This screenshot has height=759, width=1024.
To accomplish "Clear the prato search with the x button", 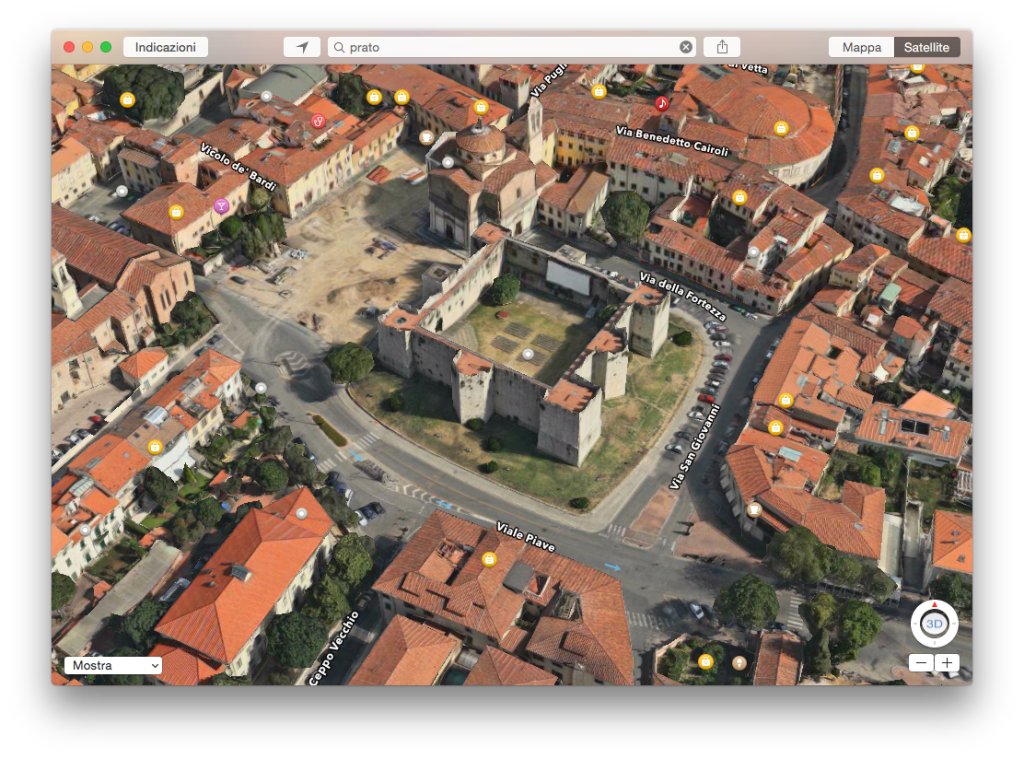I will pos(686,46).
